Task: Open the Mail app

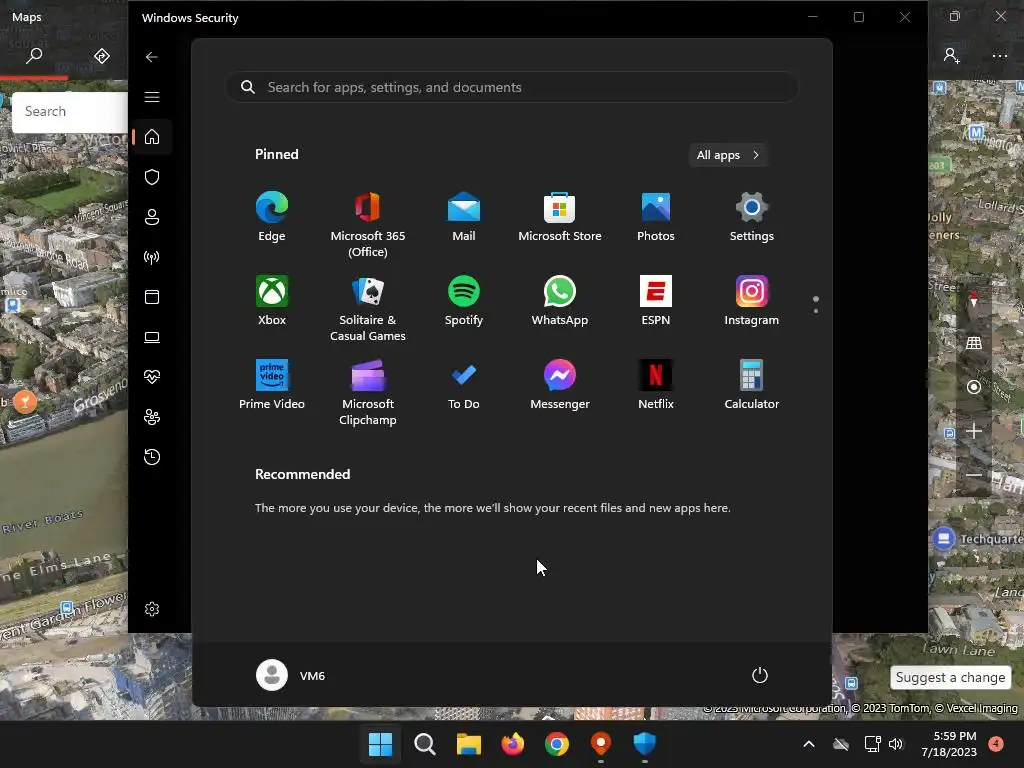Action: click(x=464, y=217)
